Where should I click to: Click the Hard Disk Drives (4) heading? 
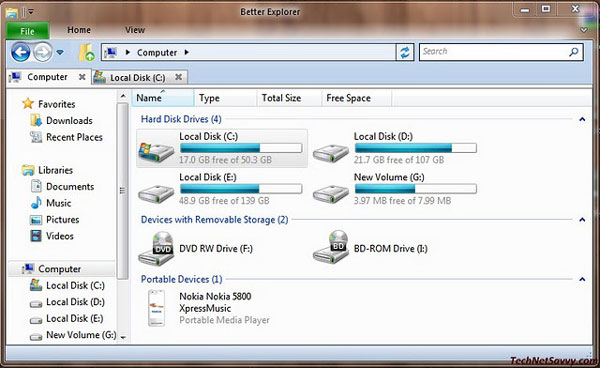[x=181, y=119]
